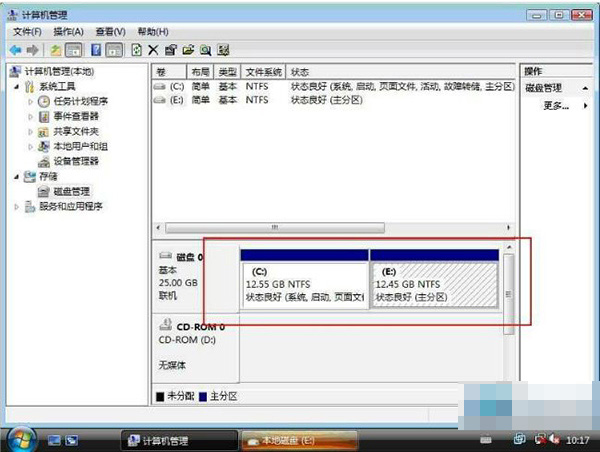Click the refresh toolbar icon
Viewport: 600px width, 452px height.
coord(136,49)
